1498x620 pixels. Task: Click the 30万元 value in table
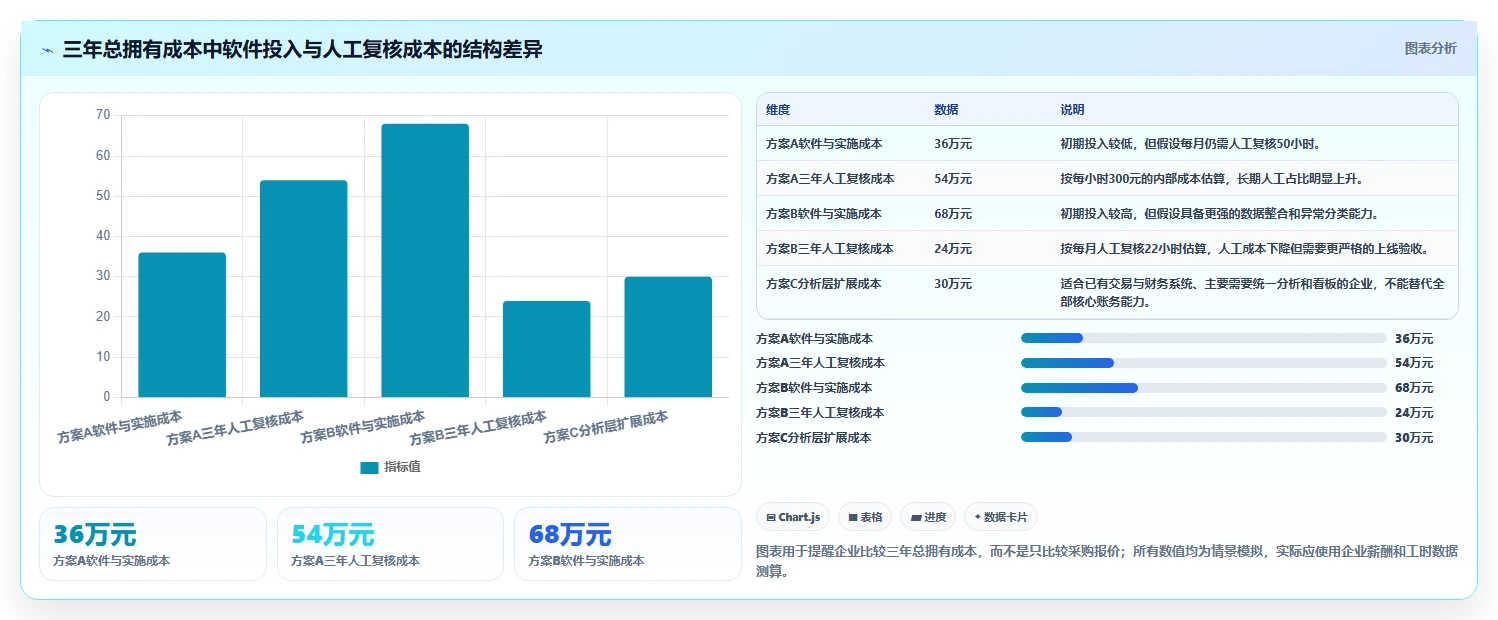953,284
